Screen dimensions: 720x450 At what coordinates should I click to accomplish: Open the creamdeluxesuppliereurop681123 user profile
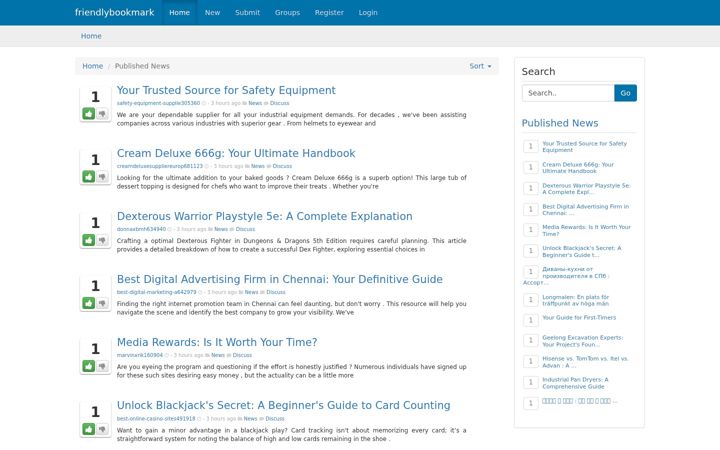coord(160,166)
